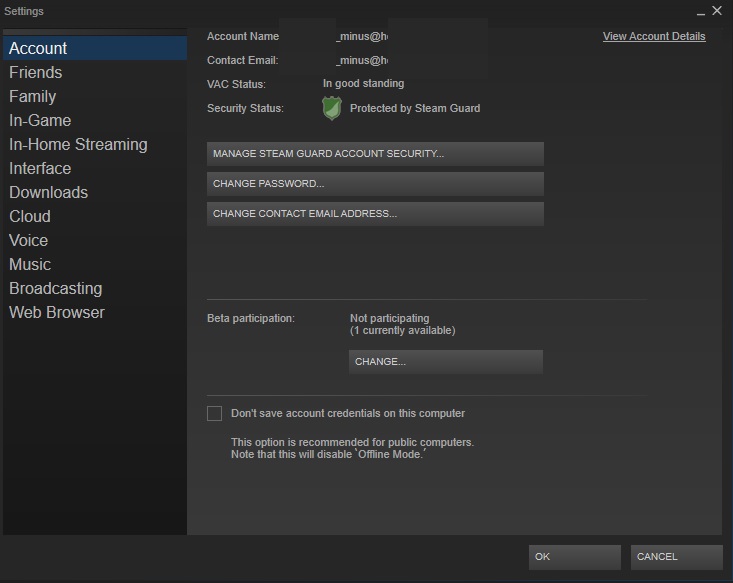Screen dimensions: 733x583
Task: Select the Cloud settings category
Action: (x=95, y=216)
